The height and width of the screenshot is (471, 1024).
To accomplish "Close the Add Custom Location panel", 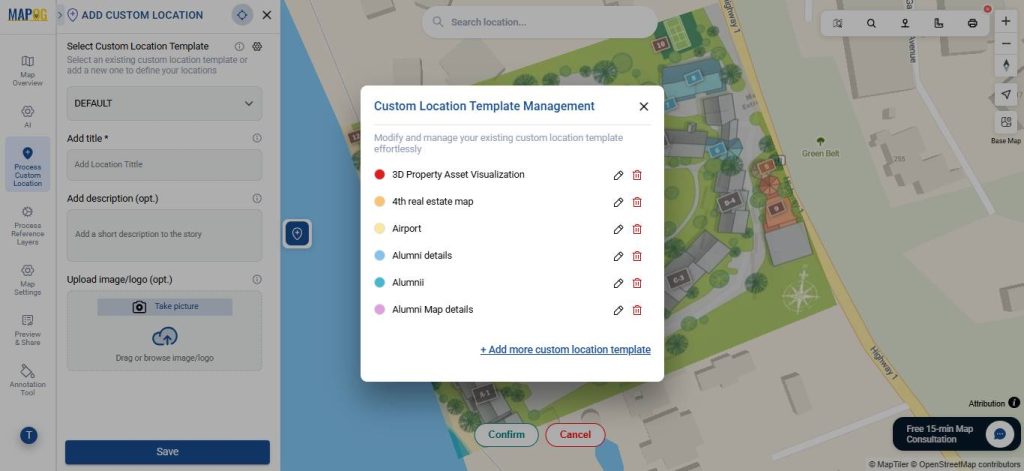I will pos(266,15).
